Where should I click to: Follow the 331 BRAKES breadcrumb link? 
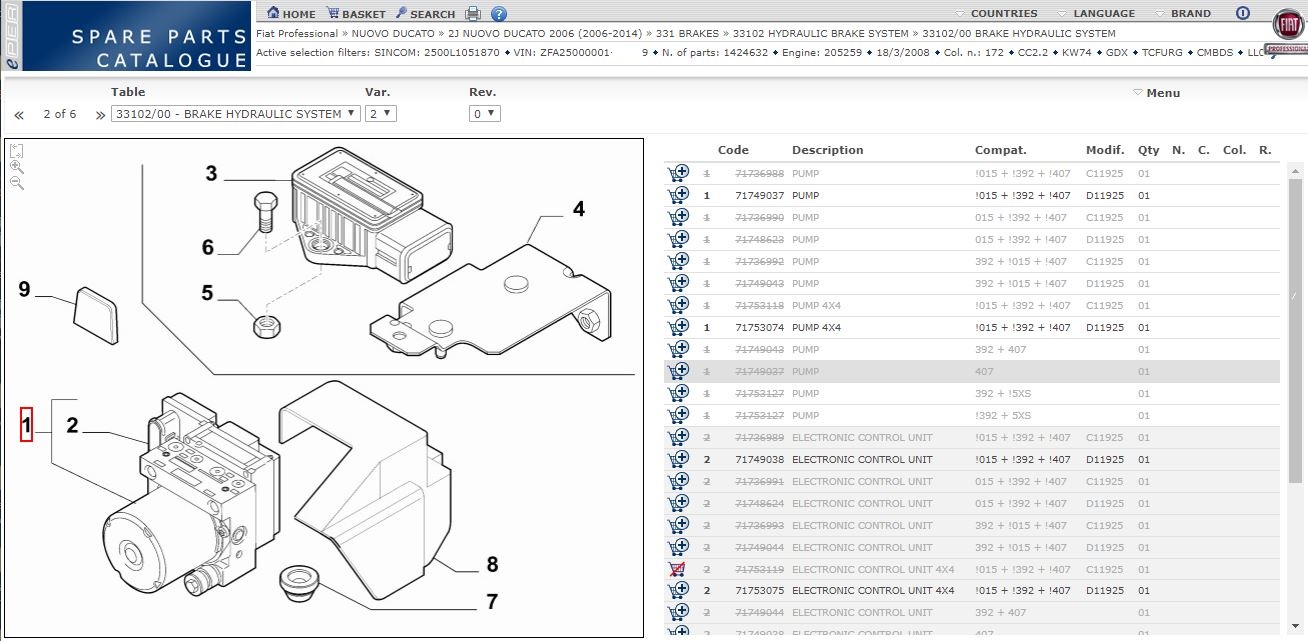(x=686, y=33)
